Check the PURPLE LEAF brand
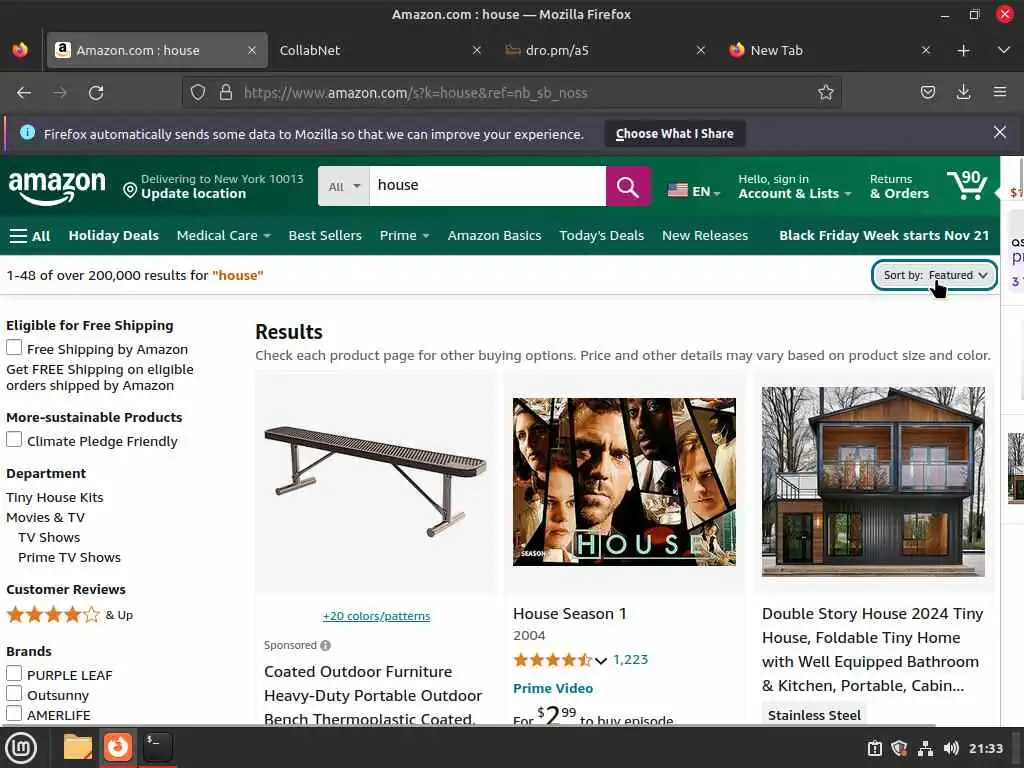Viewport: 1024px width, 768px height. (x=14, y=673)
